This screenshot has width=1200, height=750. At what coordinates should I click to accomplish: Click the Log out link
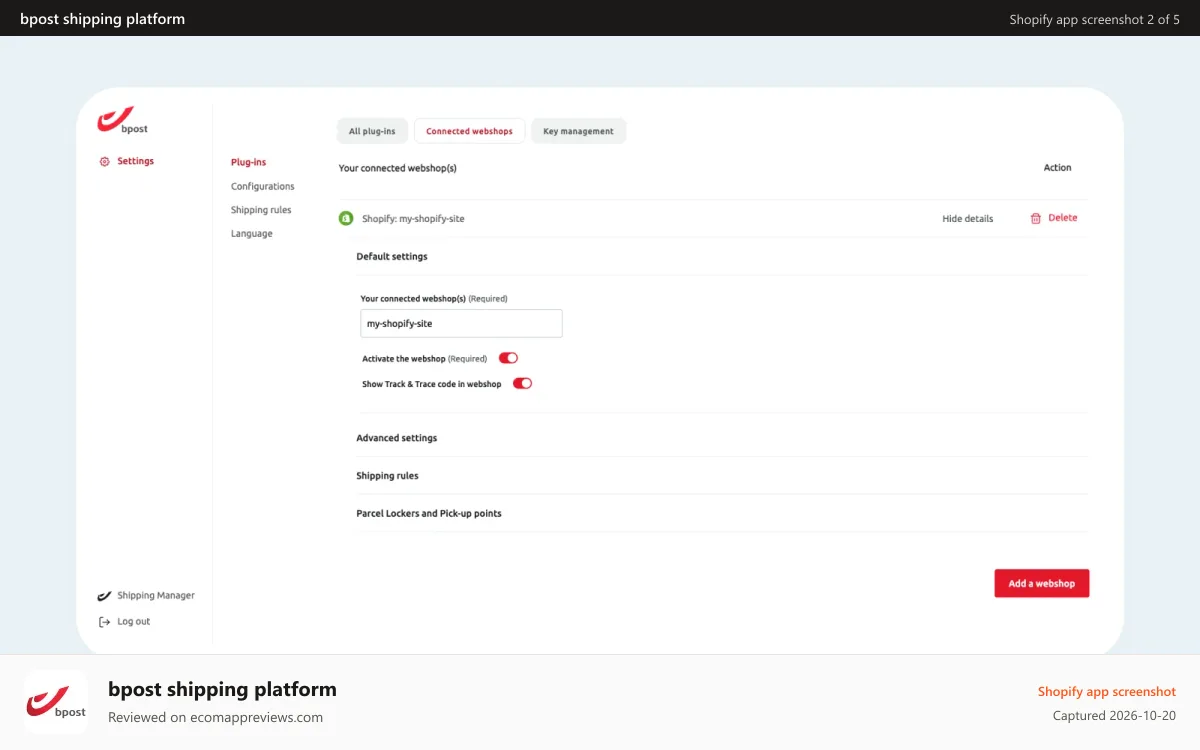tap(124, 621)
